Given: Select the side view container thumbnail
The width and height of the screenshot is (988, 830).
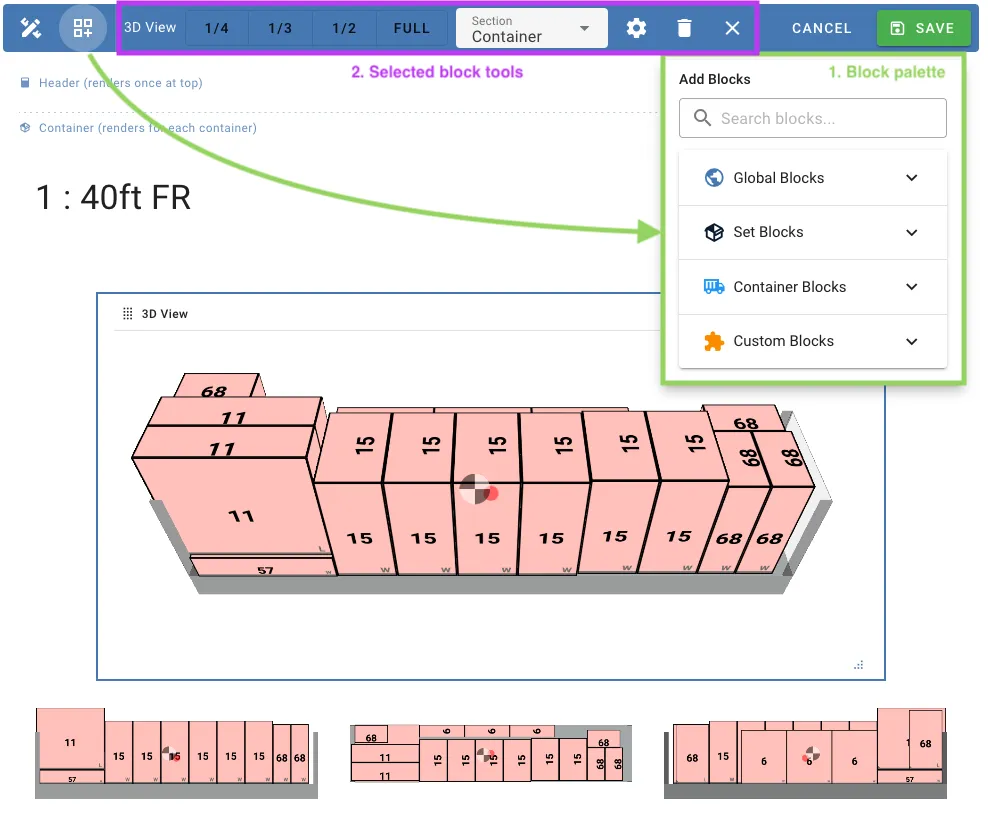Looking at the screenshot, I should pos(176,754).
